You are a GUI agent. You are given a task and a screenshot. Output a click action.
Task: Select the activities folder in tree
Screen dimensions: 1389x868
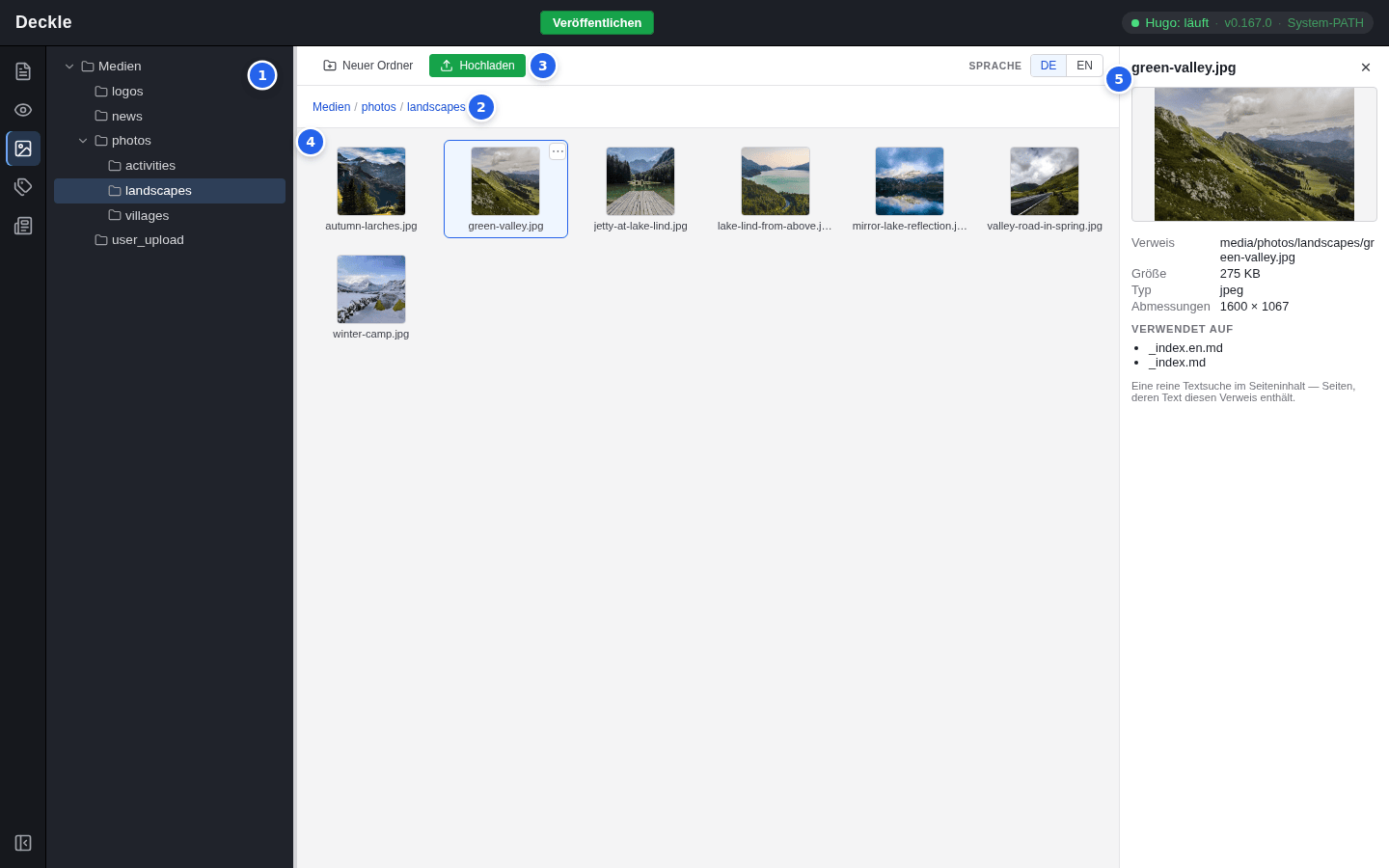click(170, 166)
